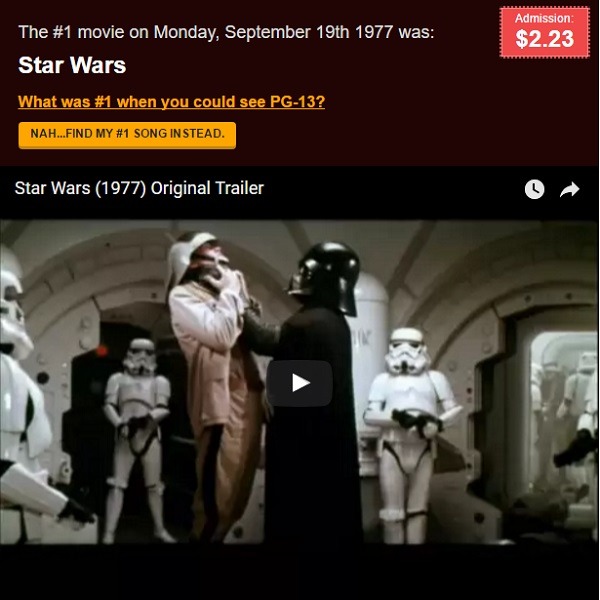Click the 'Admission:' label on badge
The height and width of the screenshot is (600, 600).
(x=544, y=18)
